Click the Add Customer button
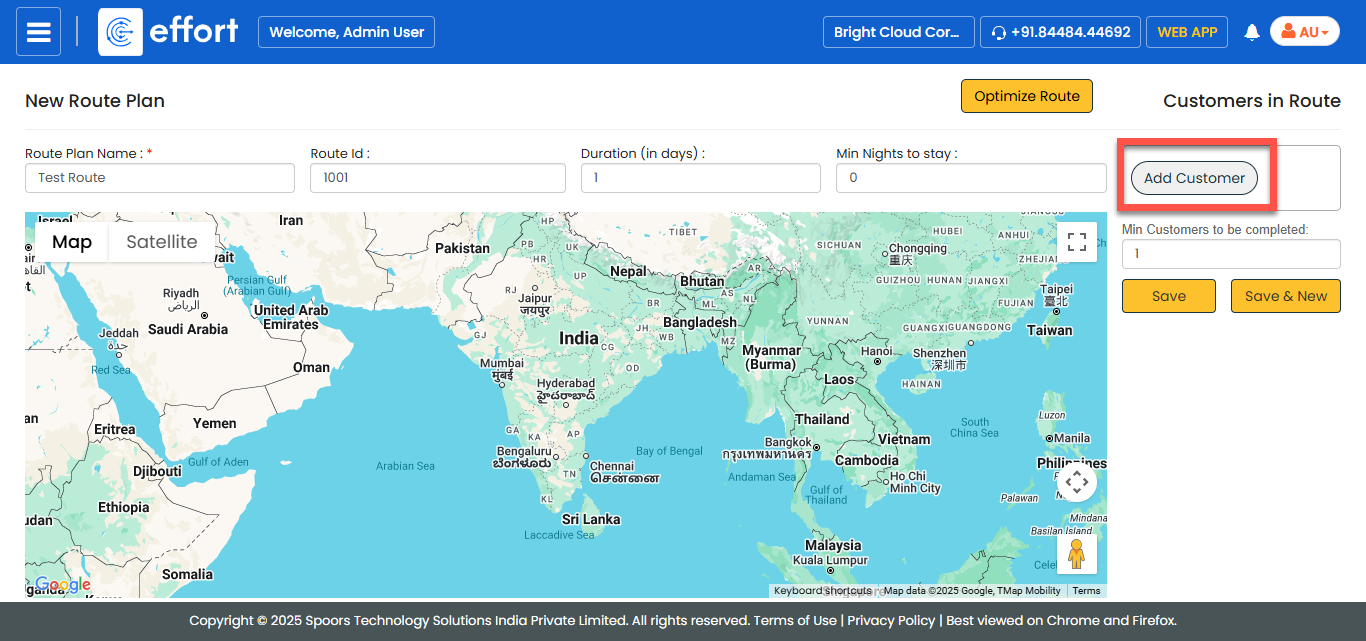 point(1194,178)
